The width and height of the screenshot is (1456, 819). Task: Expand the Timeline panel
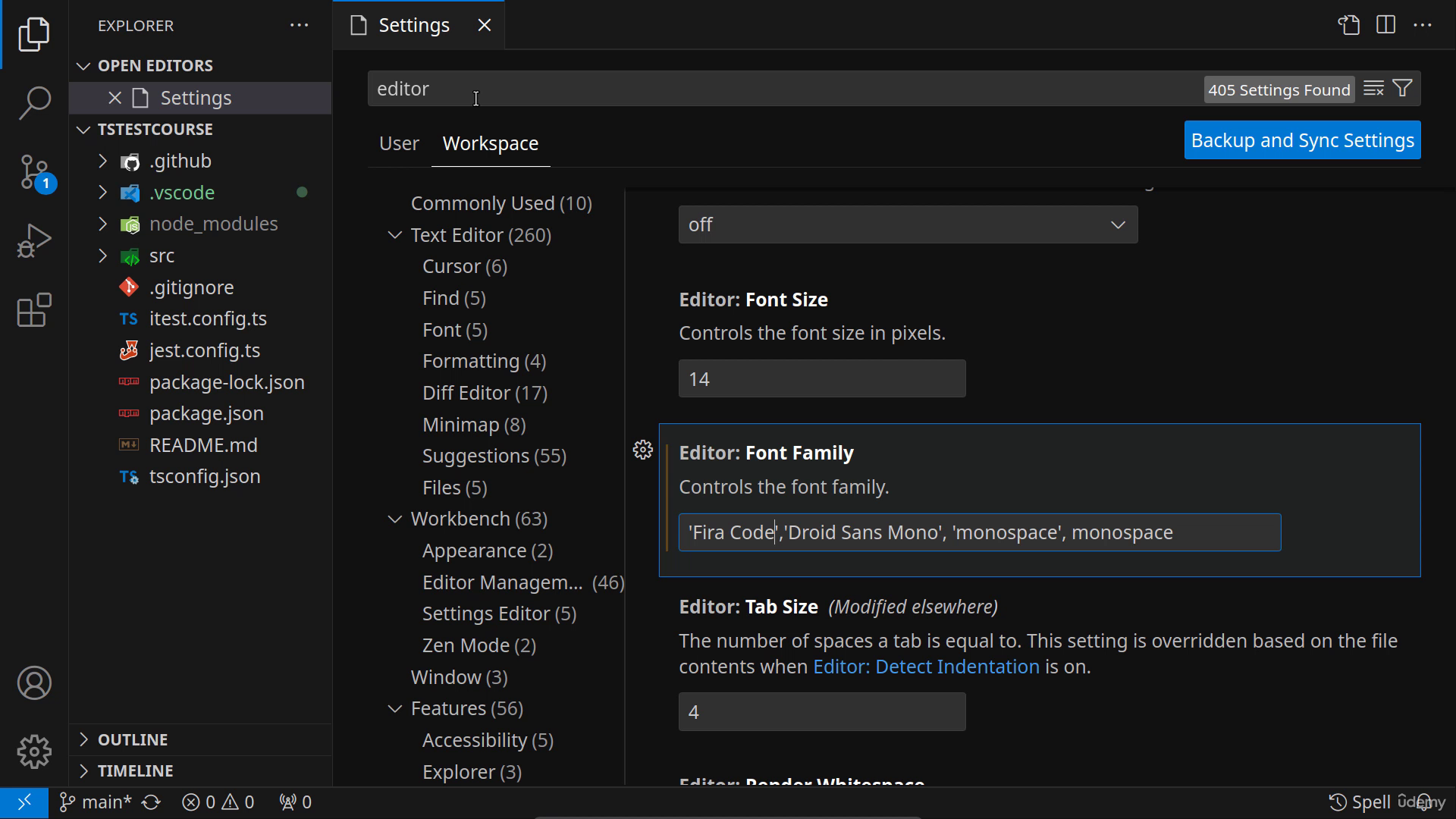point(83,770)
